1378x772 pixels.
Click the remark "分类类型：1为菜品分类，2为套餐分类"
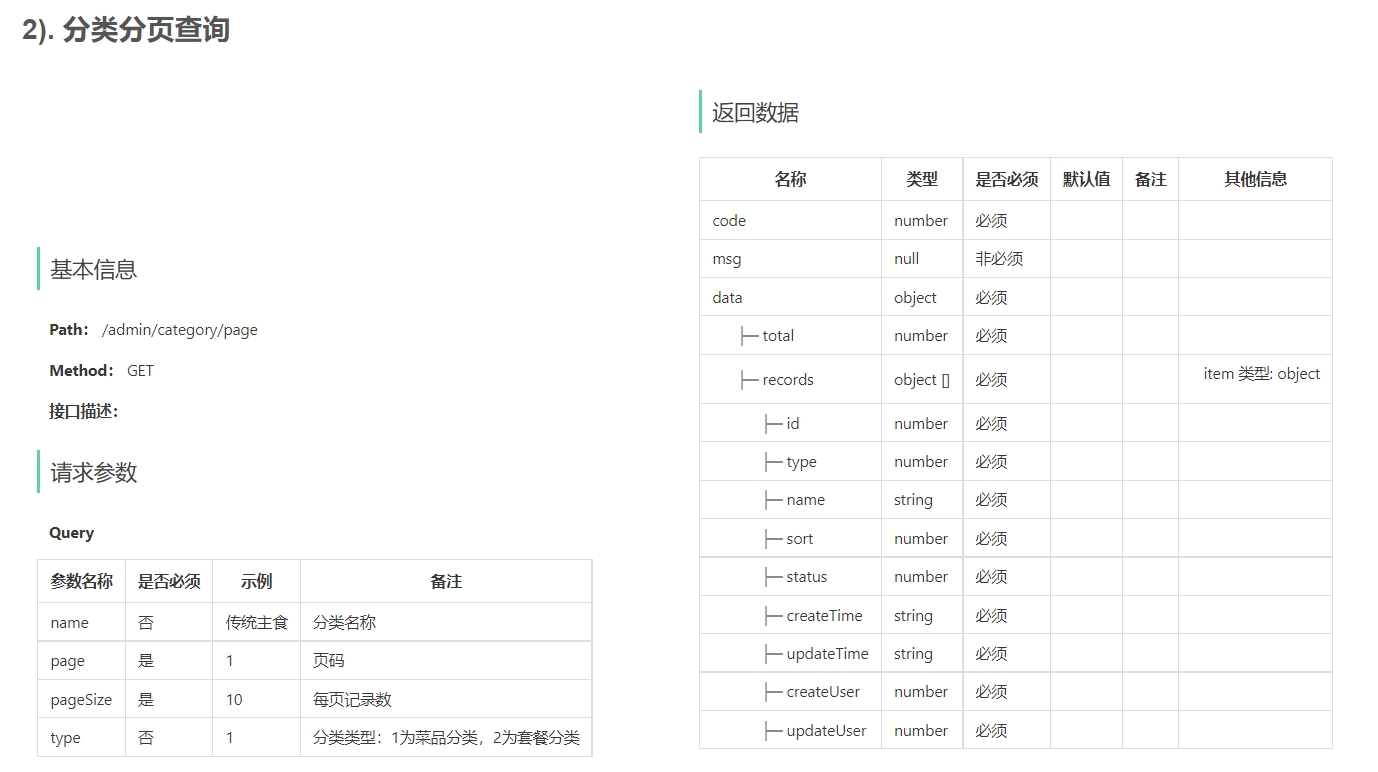(x=446, y=738)
